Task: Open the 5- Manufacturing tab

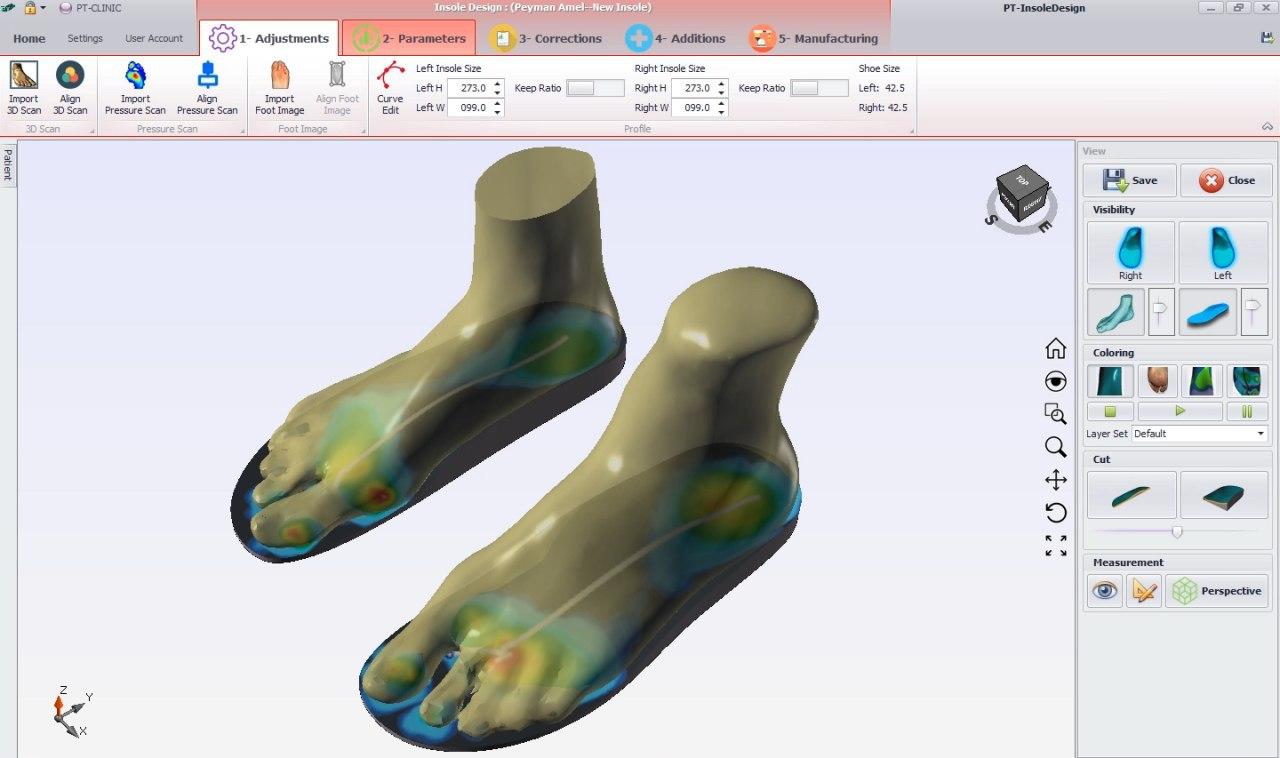Action: click(814, 38)
